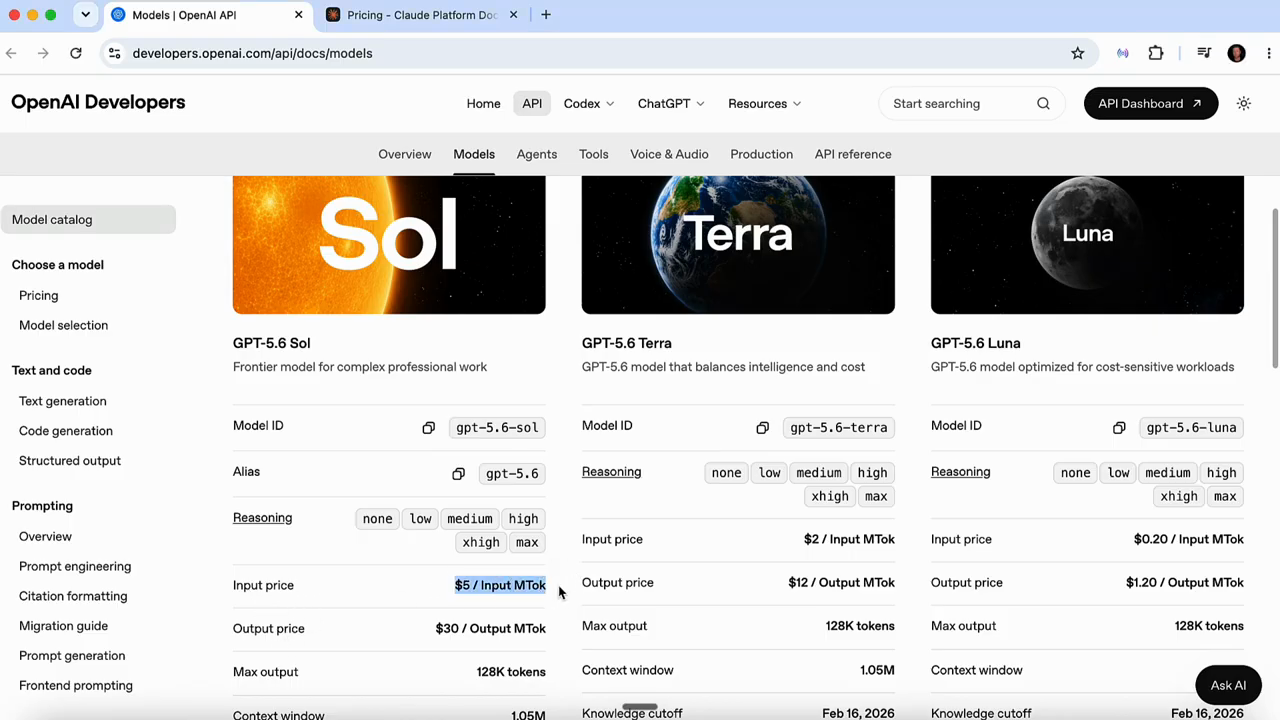Viewport: 1280px width, 720px height.
Task: Close the Models | OpenAI API tab
Action: point(298,15)
